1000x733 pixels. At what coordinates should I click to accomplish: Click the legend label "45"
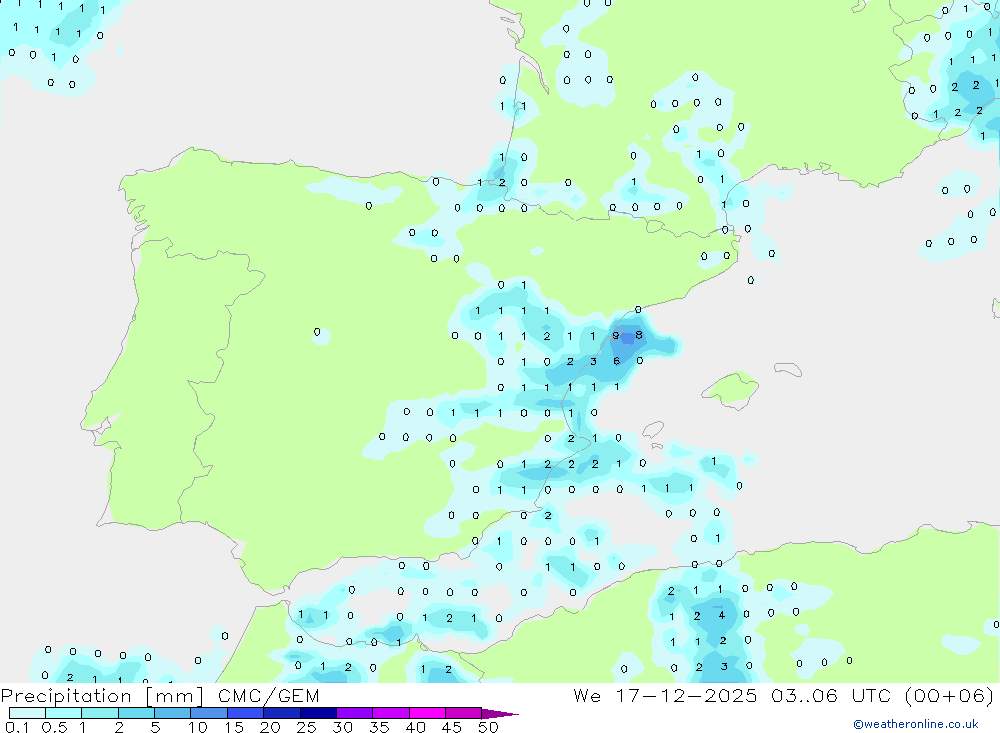tap(452, 727)
